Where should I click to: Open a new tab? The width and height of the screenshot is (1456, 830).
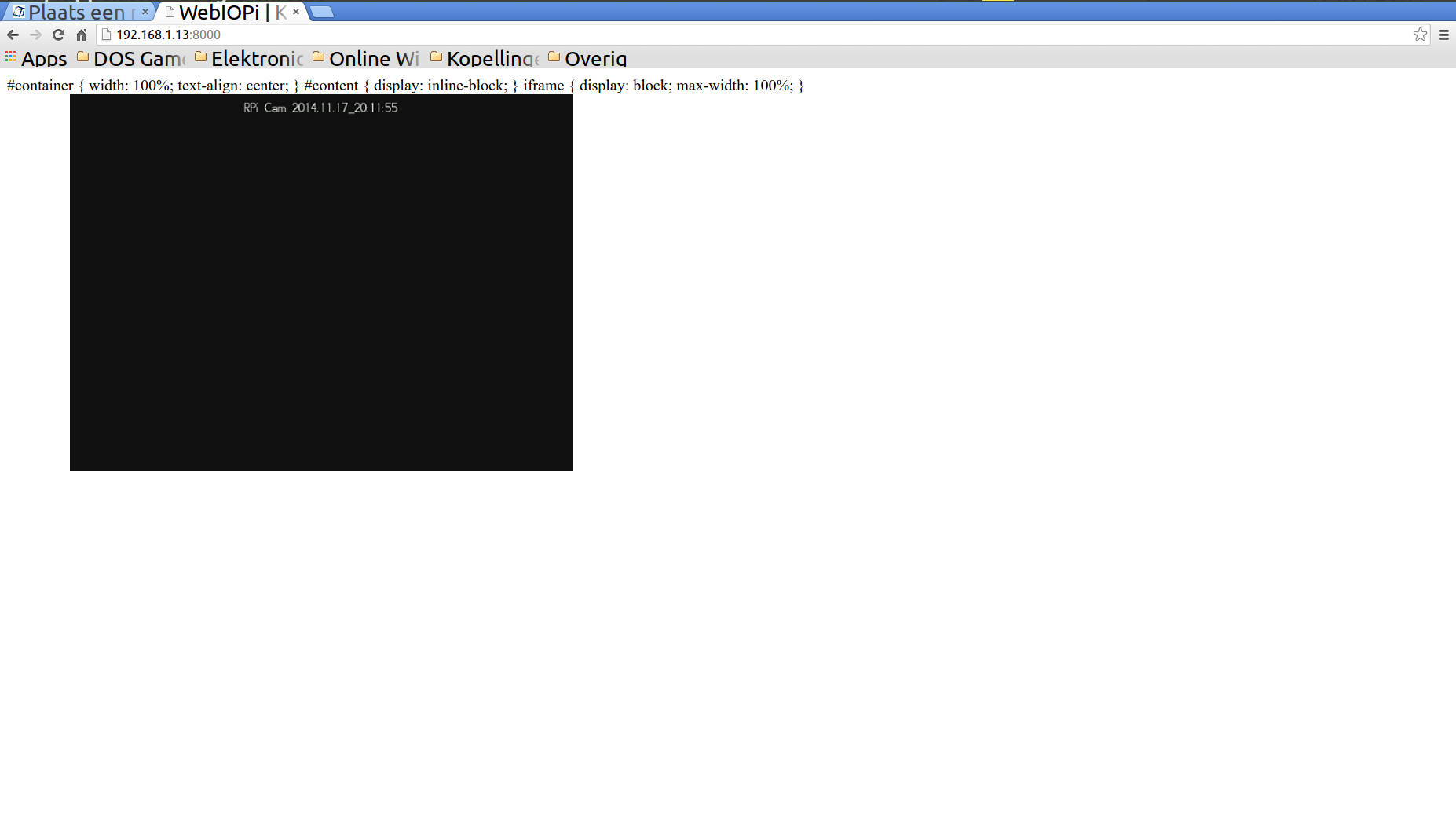point(321,12)
